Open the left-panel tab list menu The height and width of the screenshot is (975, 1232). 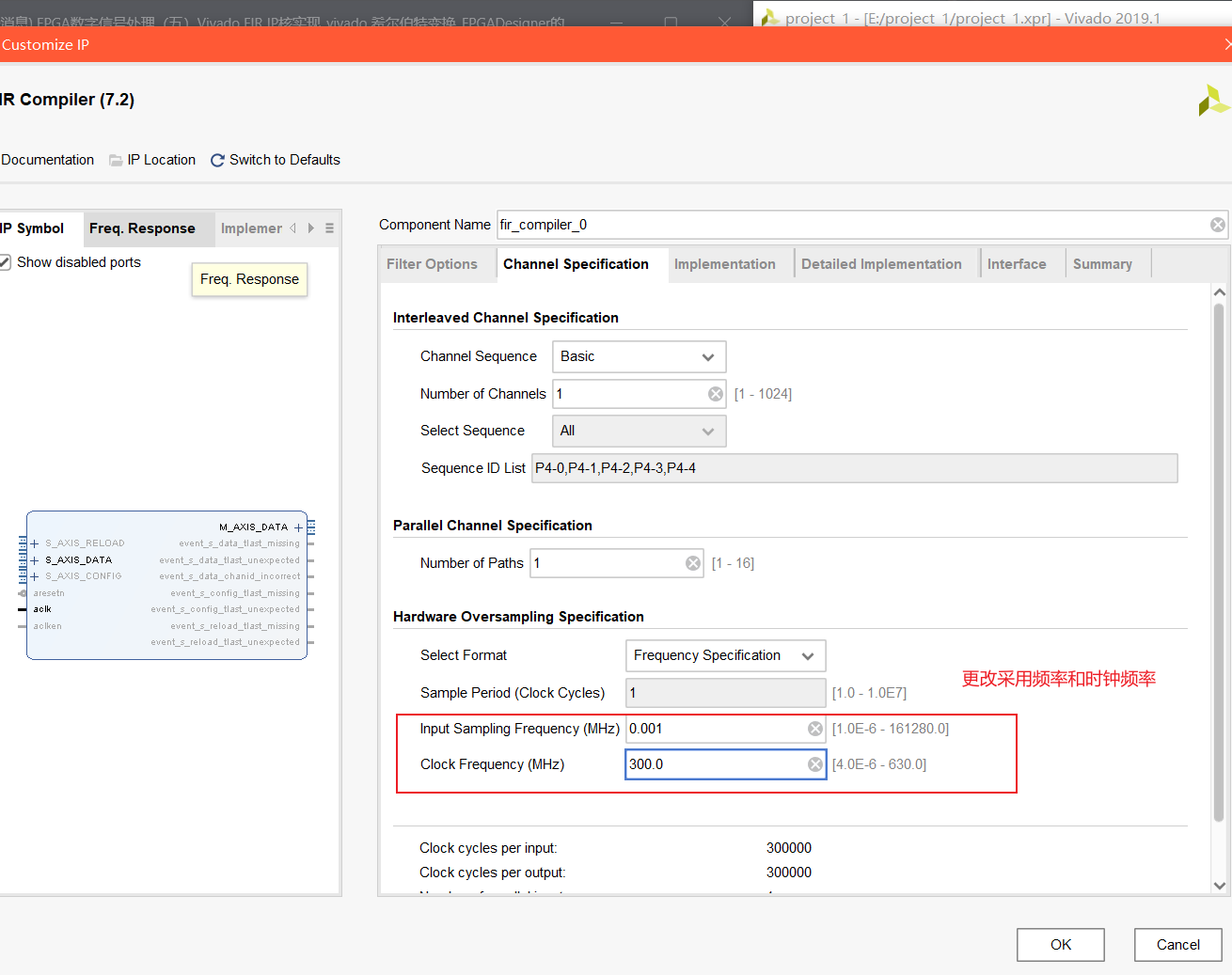(329, 228)
